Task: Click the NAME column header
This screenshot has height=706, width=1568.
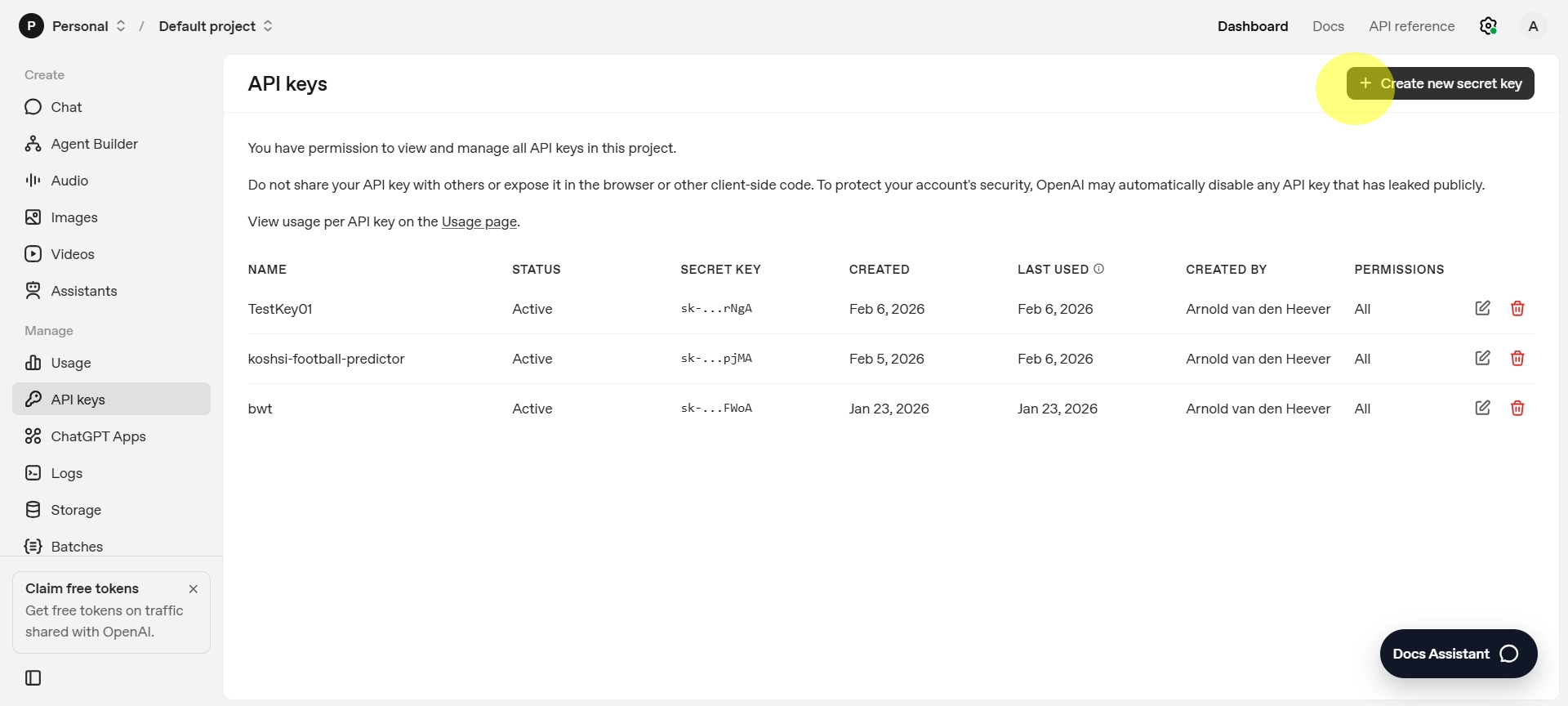Action: [x=267, y=270]
